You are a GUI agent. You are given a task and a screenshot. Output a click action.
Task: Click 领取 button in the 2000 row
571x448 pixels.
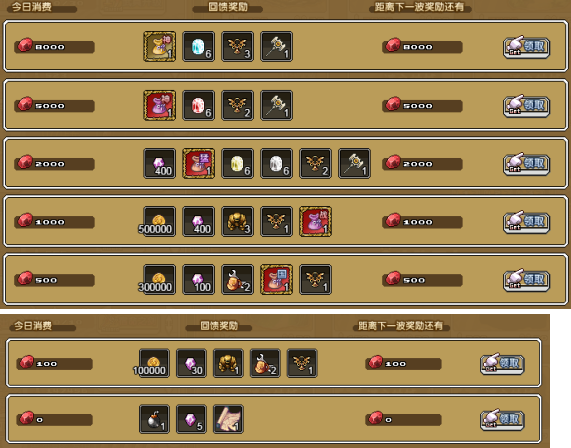[x=527, y=164]
